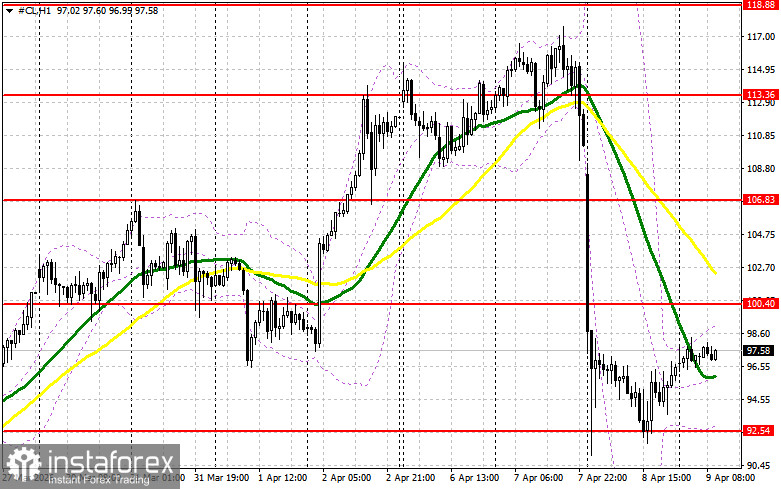
Task: Click the 110.85 price axis label
Action: coord(761,135)
